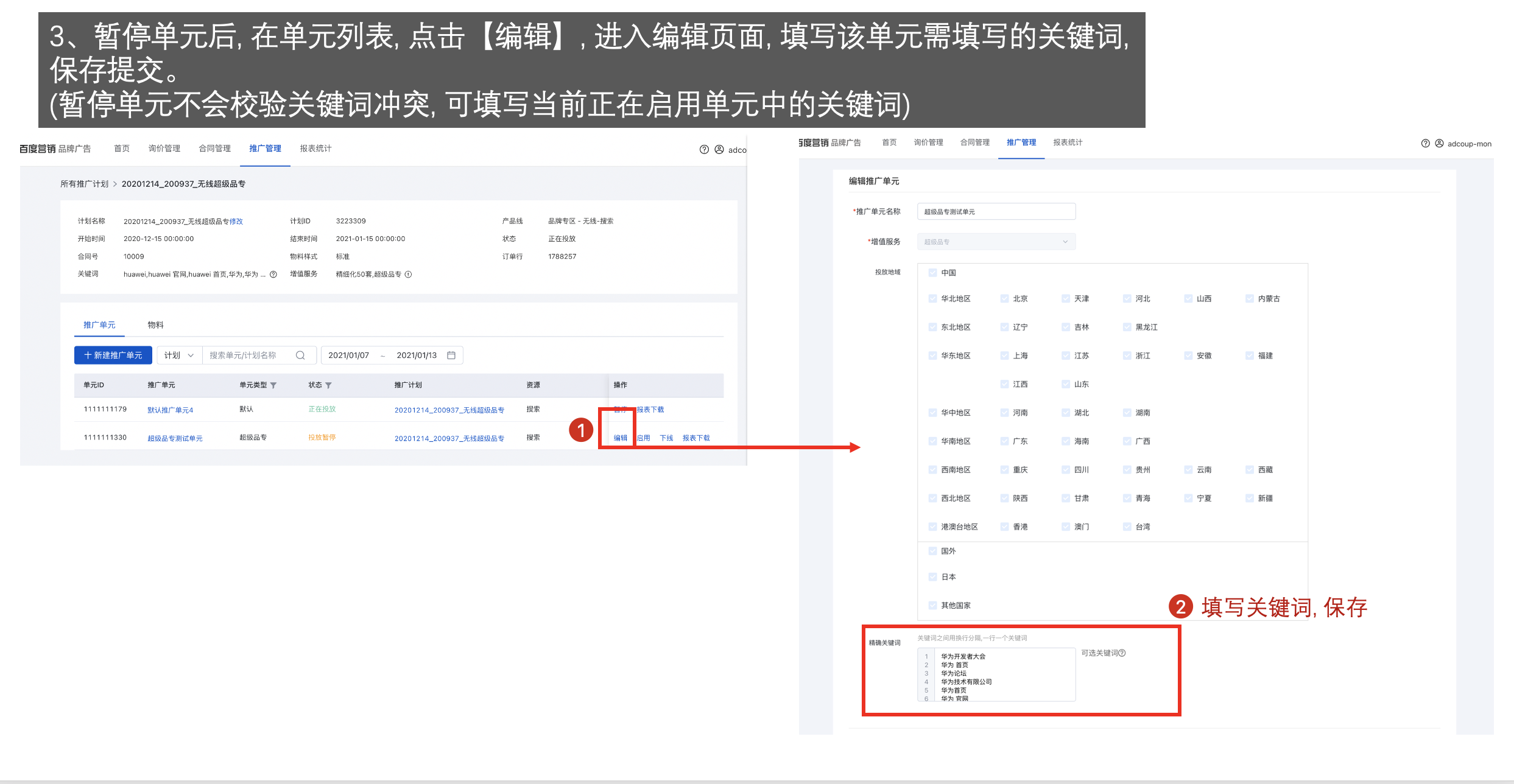Click the info icon beside 精细化50套,超级品专
The width and height of the screenshot is (1514, 784).
tap(408, 275)
